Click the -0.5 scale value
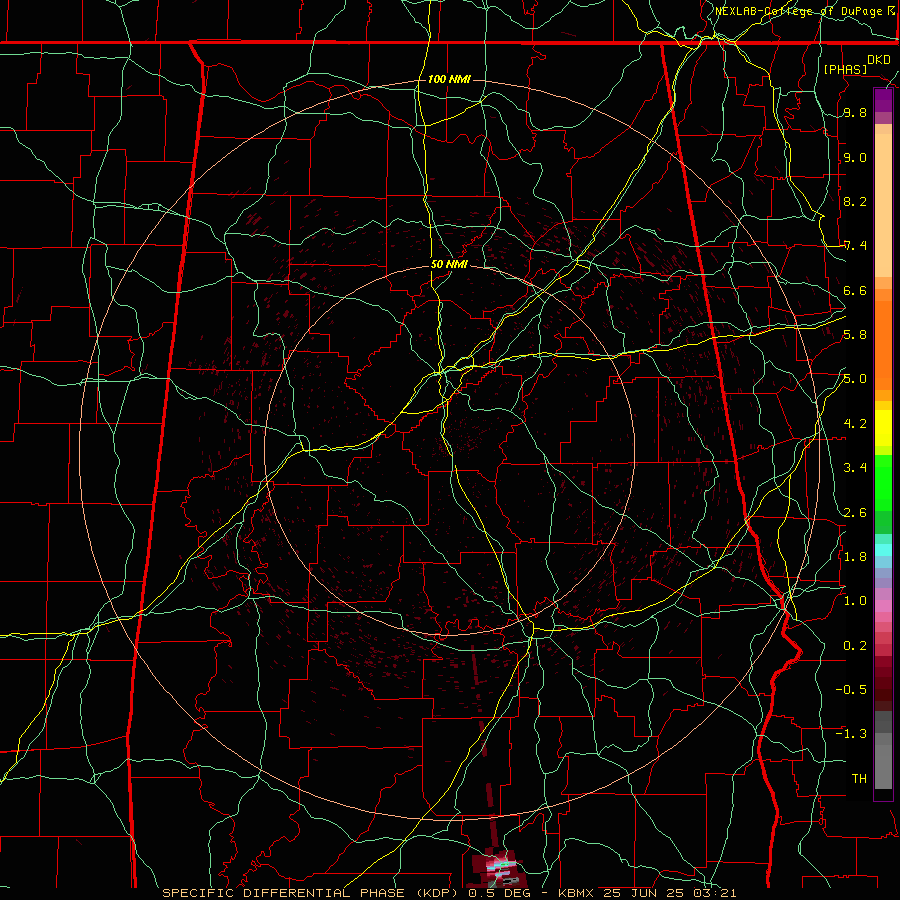This screenshot has height=900, width=900. pyautogui.click(x=851, y=689)
